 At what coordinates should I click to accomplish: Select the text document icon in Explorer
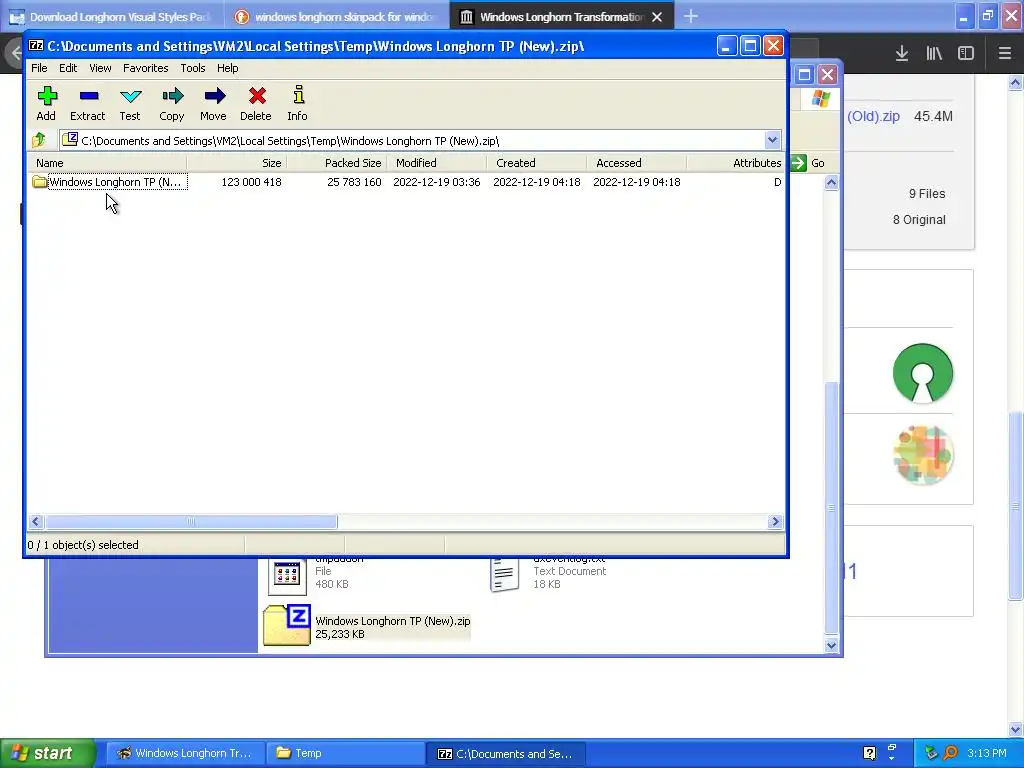tap(505, 575)
